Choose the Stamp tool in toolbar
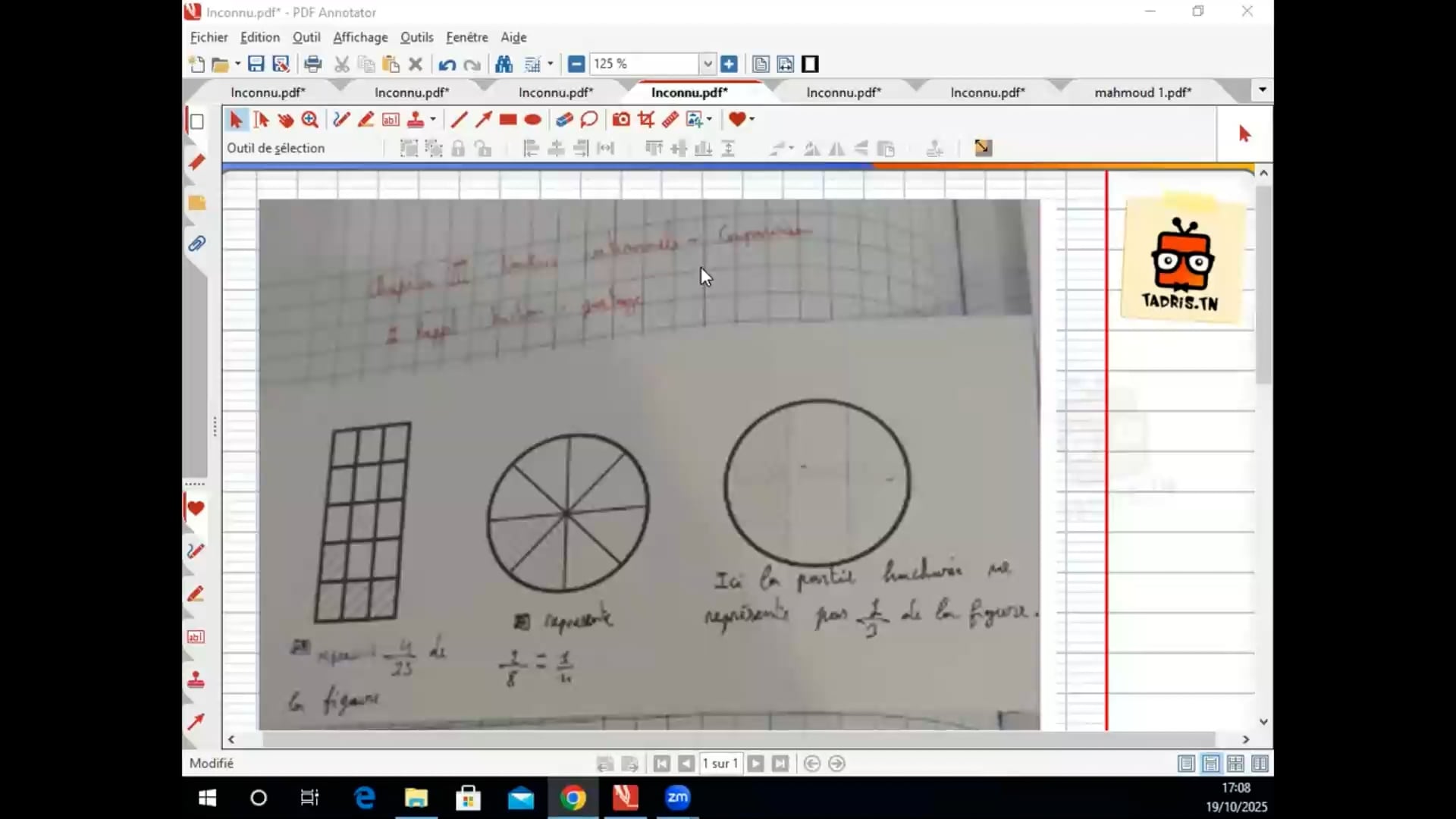This screenshot has height=819, width=1456. [x=416, y=119]
